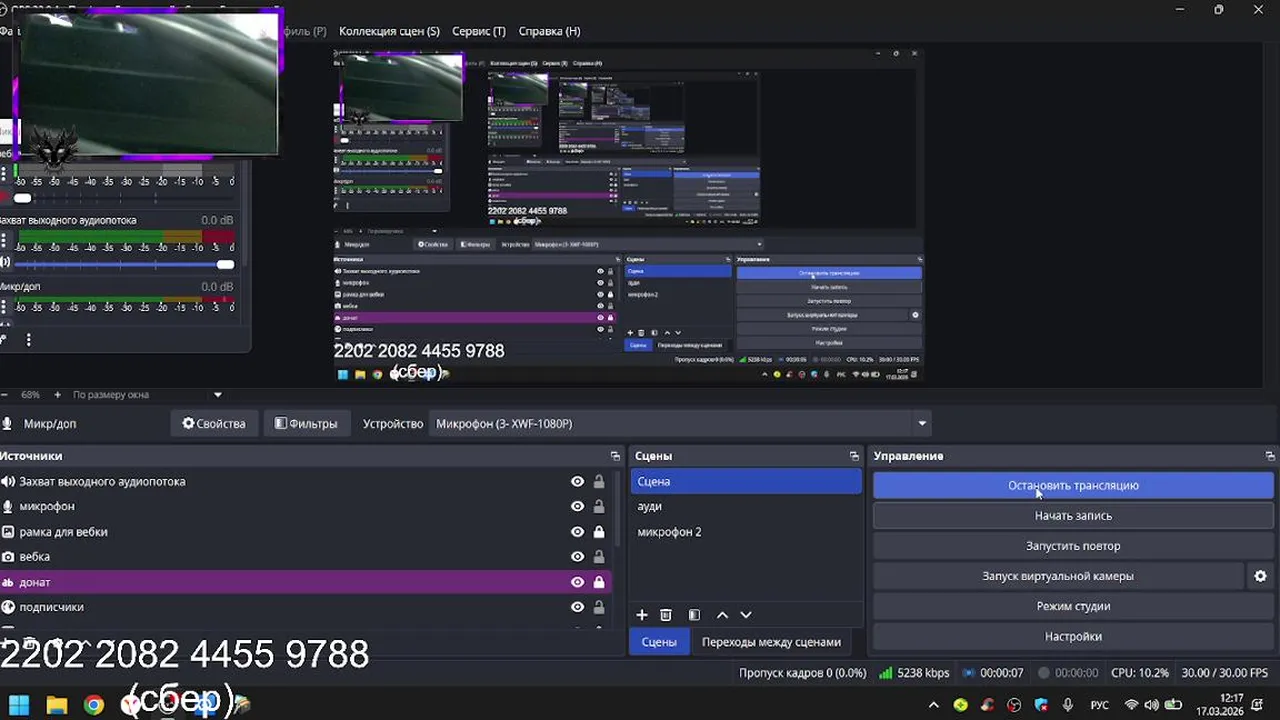Screen dimensions: 1280x720
Task: Open system volume tray icon
Action: click(x=1152, y=705)
